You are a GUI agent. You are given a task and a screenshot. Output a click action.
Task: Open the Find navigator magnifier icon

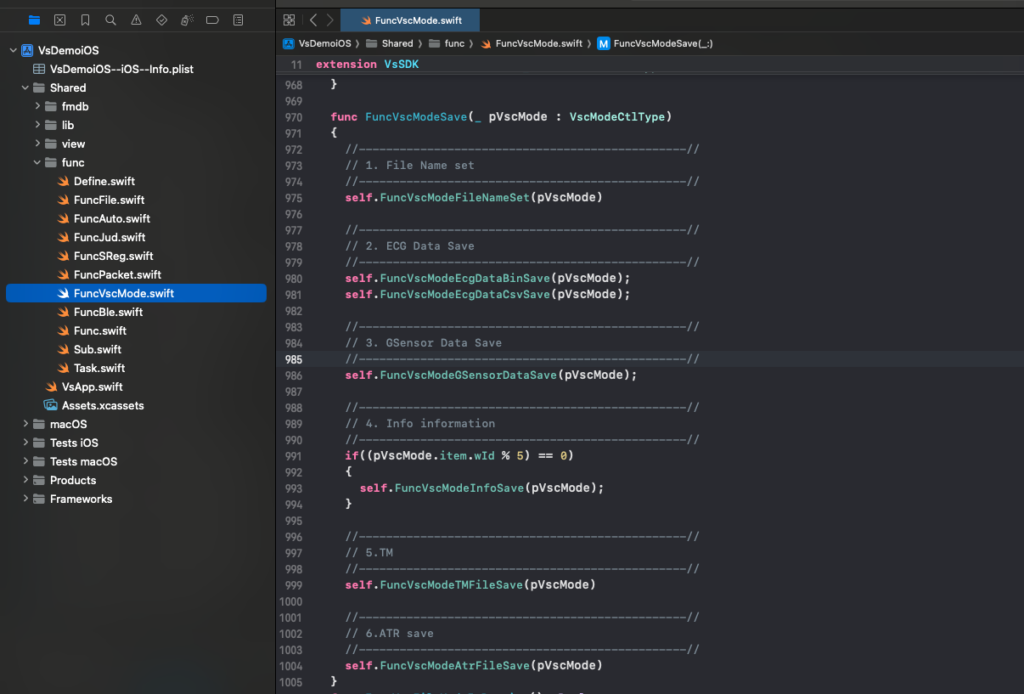tap(110, 20)
